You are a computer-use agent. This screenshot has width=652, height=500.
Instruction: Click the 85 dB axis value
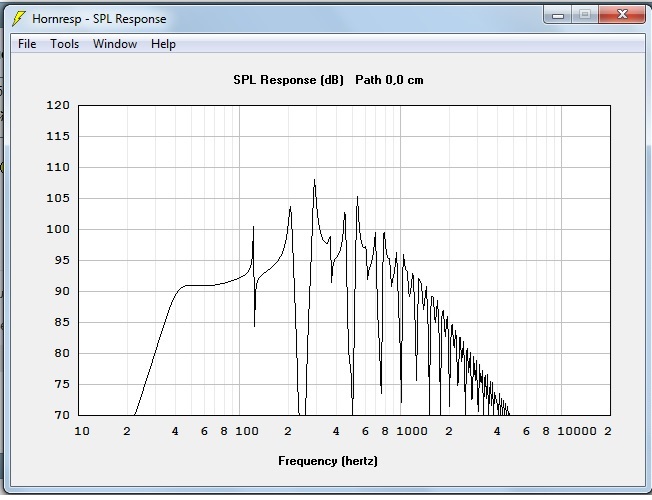pyautogui.click(x=62, y=322)
